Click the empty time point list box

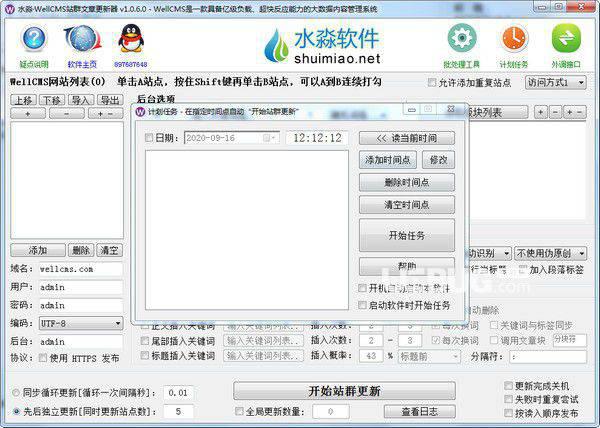click(247, 229)
